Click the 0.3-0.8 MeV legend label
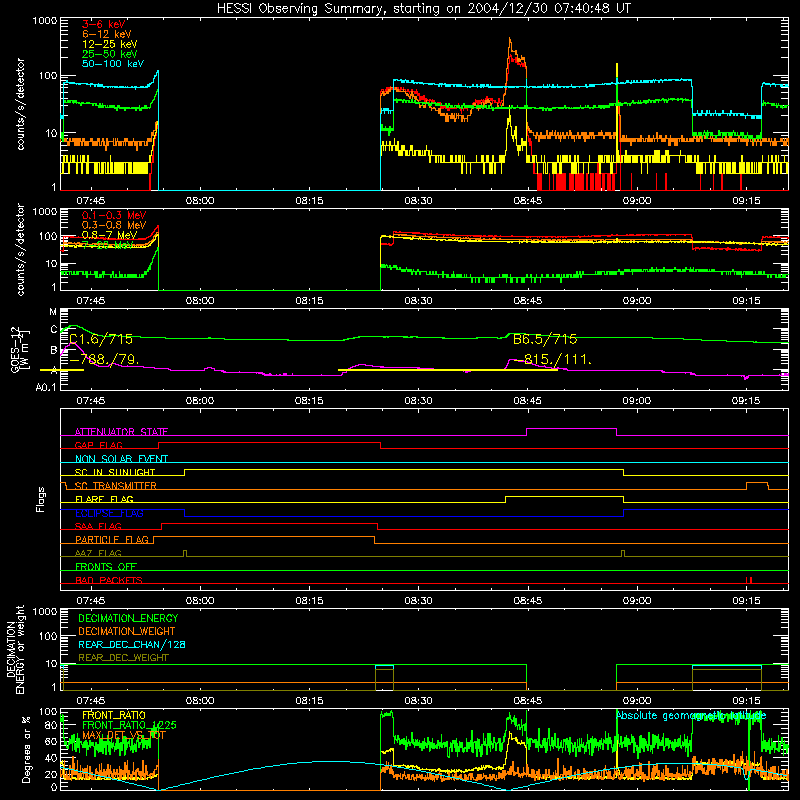Image resolution: width=800 pixels, height=800 pixels. tap(113, 225)
